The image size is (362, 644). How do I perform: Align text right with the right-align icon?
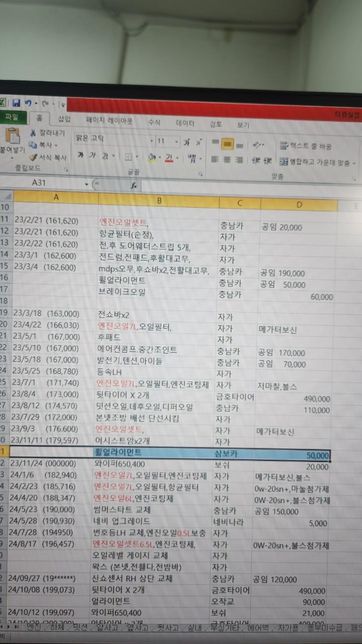click(240, 160)
